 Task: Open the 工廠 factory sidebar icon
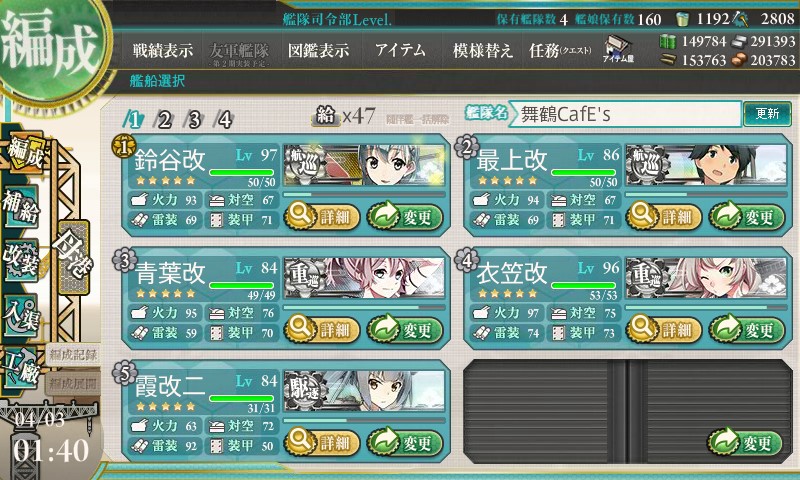tap(21, 368)
